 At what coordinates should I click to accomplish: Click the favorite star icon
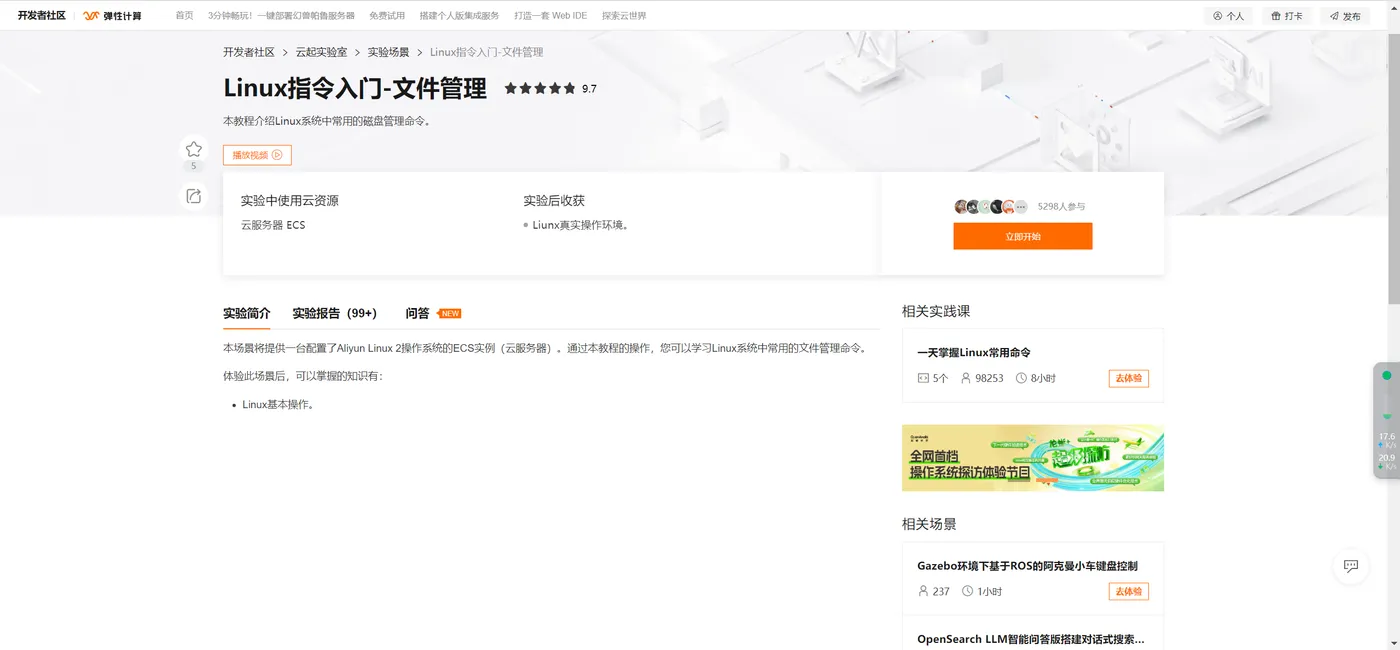point(194,150)
